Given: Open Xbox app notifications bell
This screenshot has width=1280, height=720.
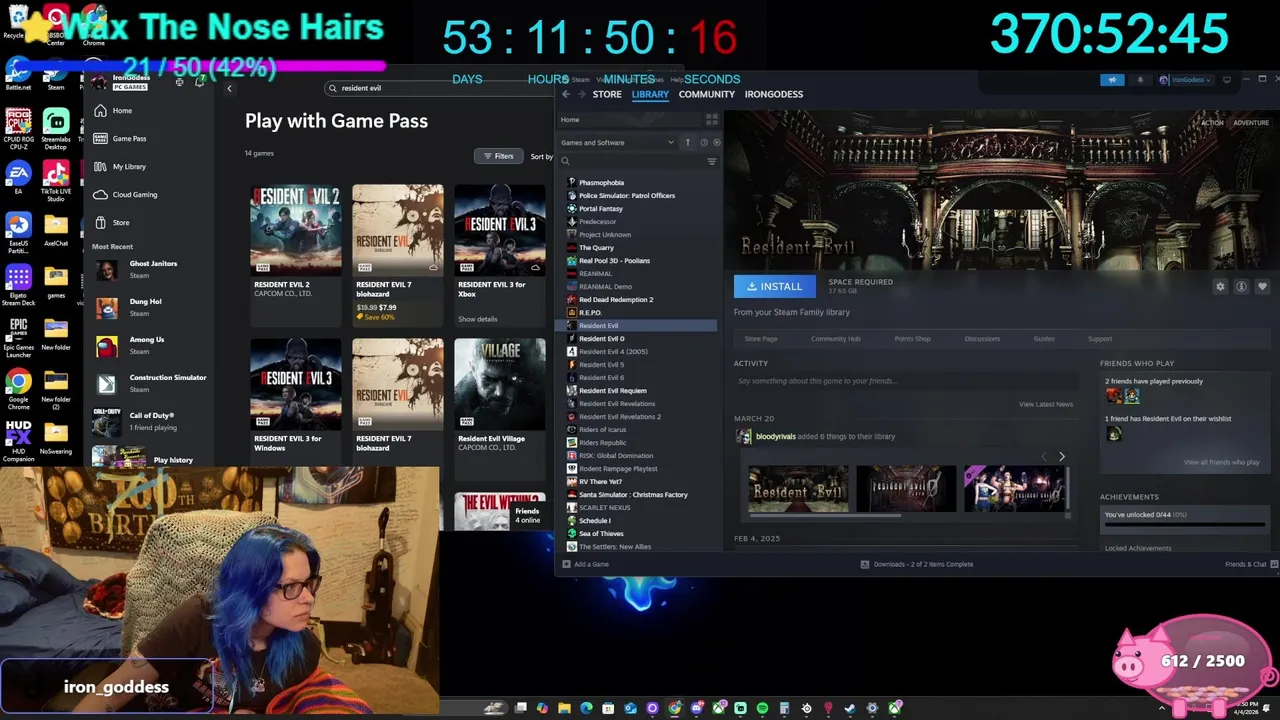Looking at the screenshot, I should [x=200, y=82].
